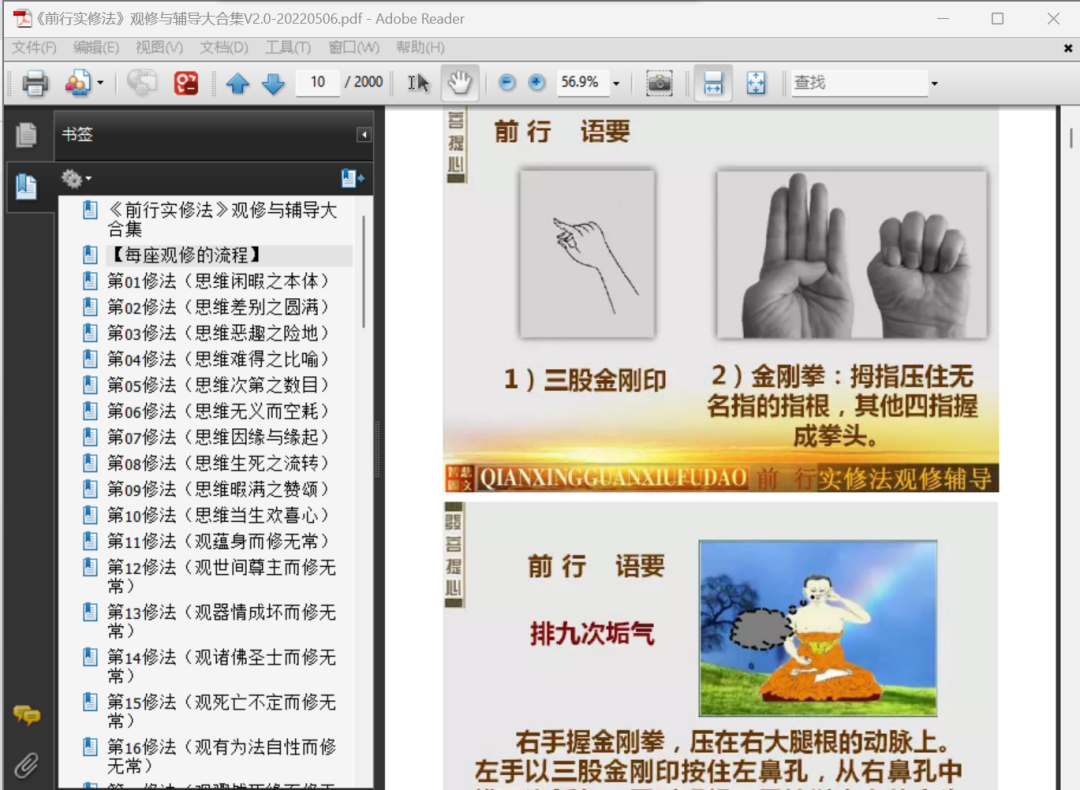Choose the Select text cursor tool
1080x790 pixels.
418,83
